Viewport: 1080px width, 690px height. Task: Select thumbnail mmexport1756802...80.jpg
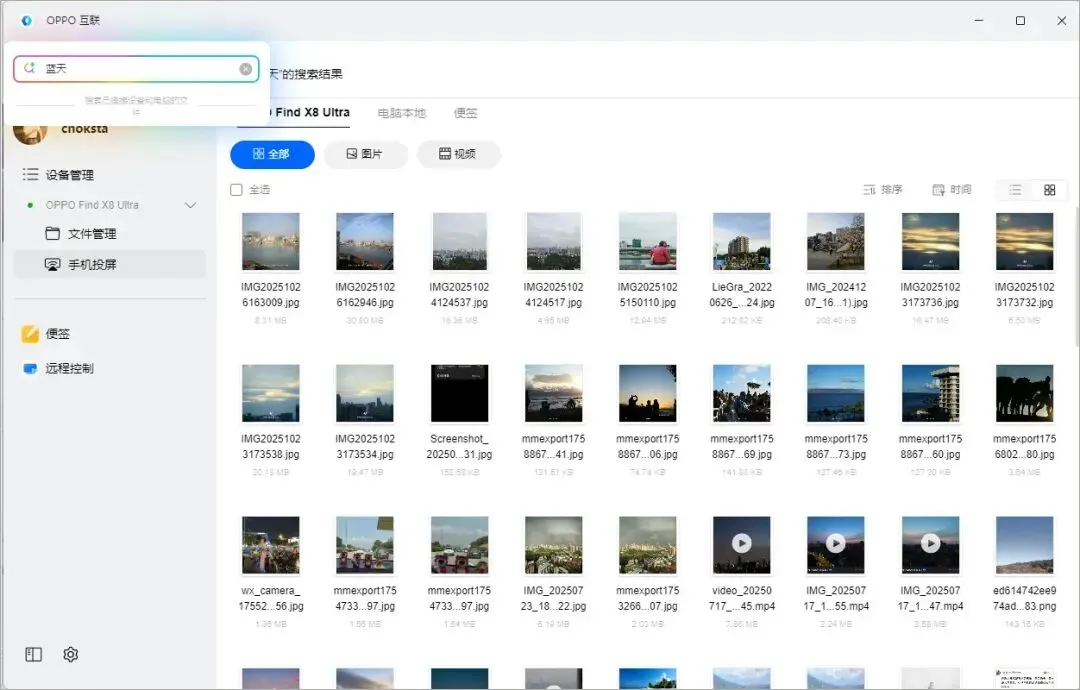point(1025,393)
